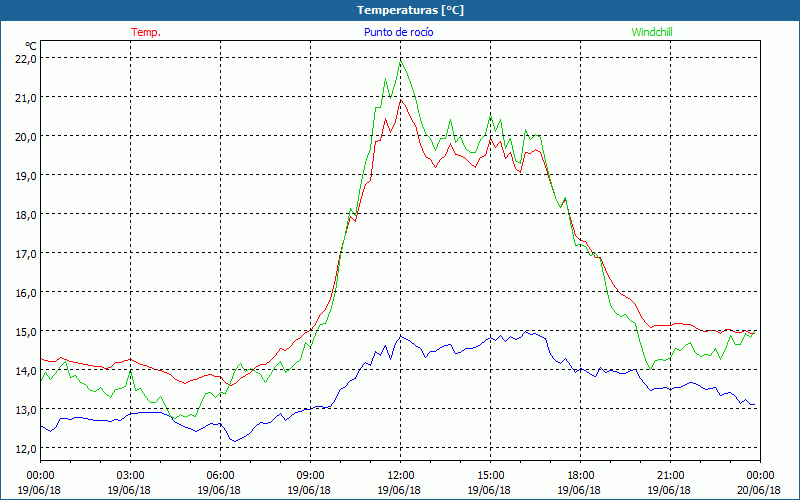Screen dimensions: 800x500
Task: Click the 18:00 time label on the x-axis
Action: pyautogui.click(x=580, y=476)
